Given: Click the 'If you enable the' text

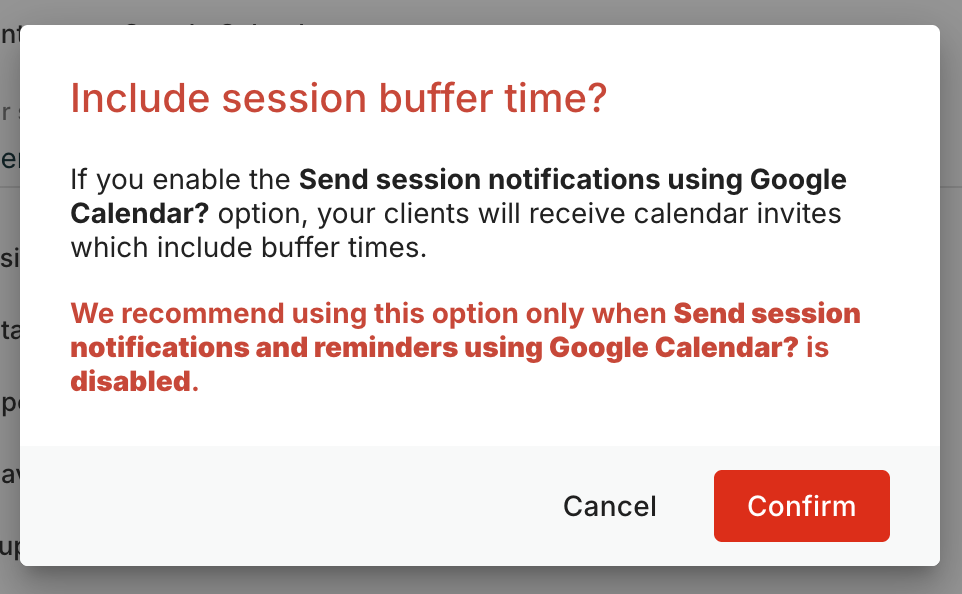Looking at the screenshot, I should click(x=180, y=180).
